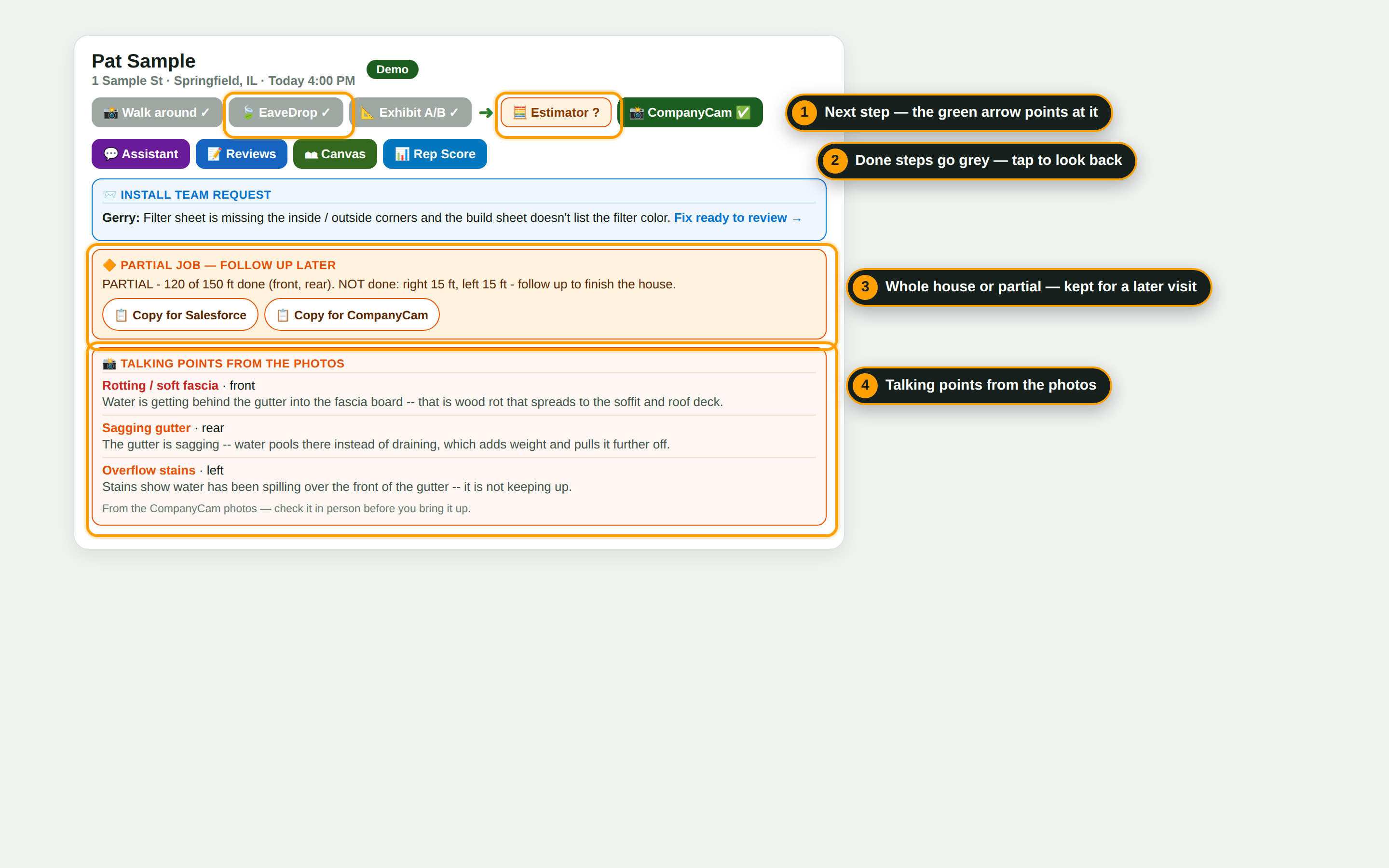Viewport: 1389px width, 868px height.
Task: Click the houses icon on Canvas
Action: (x=311, y=154)
